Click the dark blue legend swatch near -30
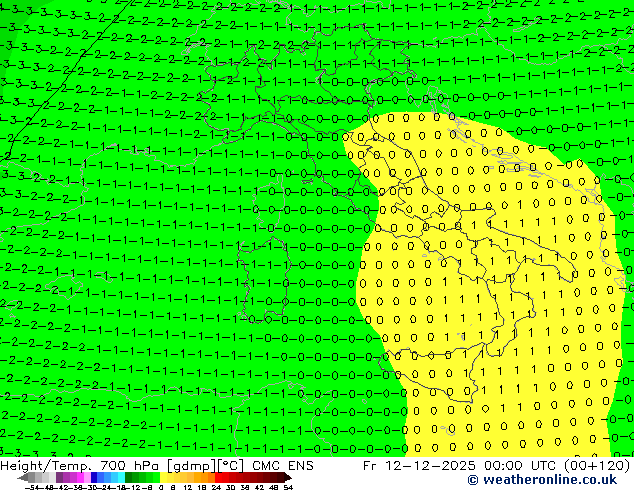Viewport: 634px width, 490px height. [94, 477]
